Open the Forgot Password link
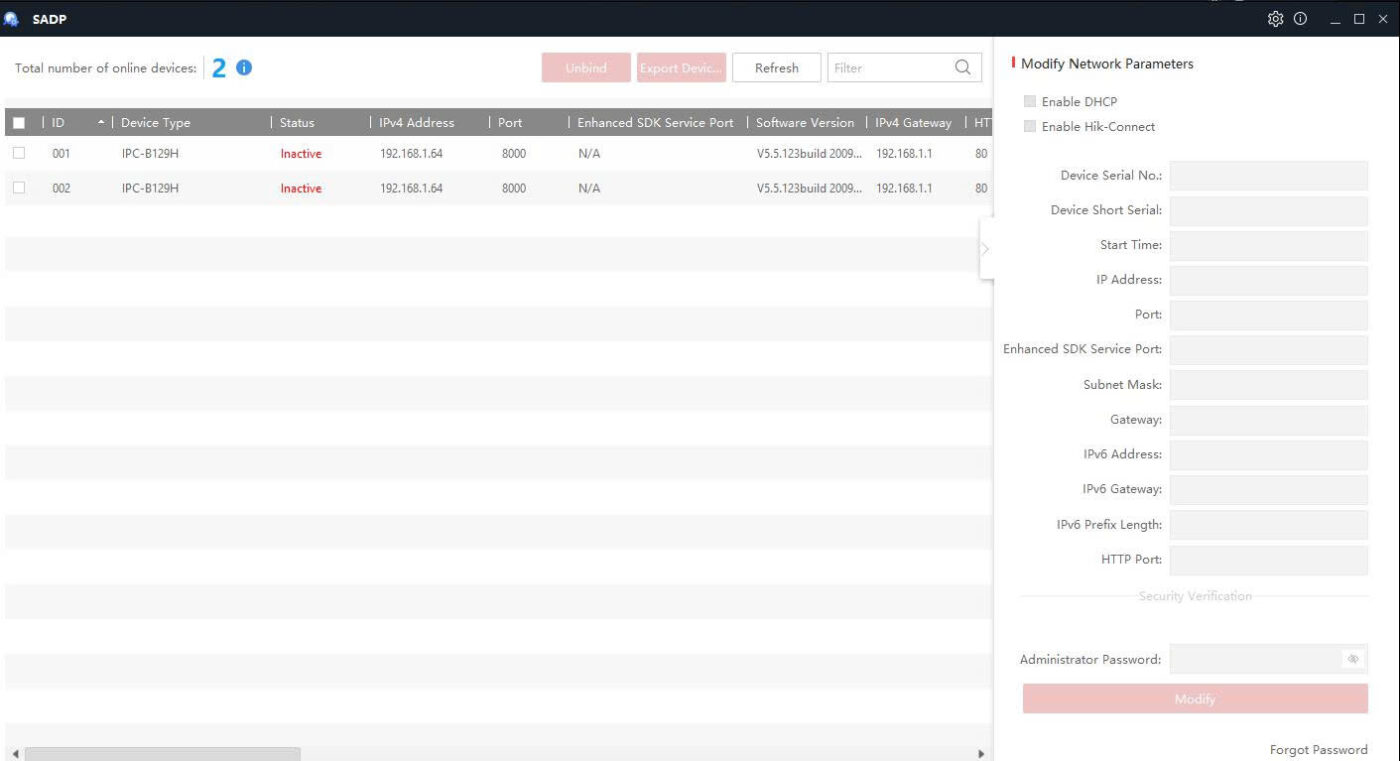The height and width of the screenshot is (761, 1400). tap(1318, 750)
